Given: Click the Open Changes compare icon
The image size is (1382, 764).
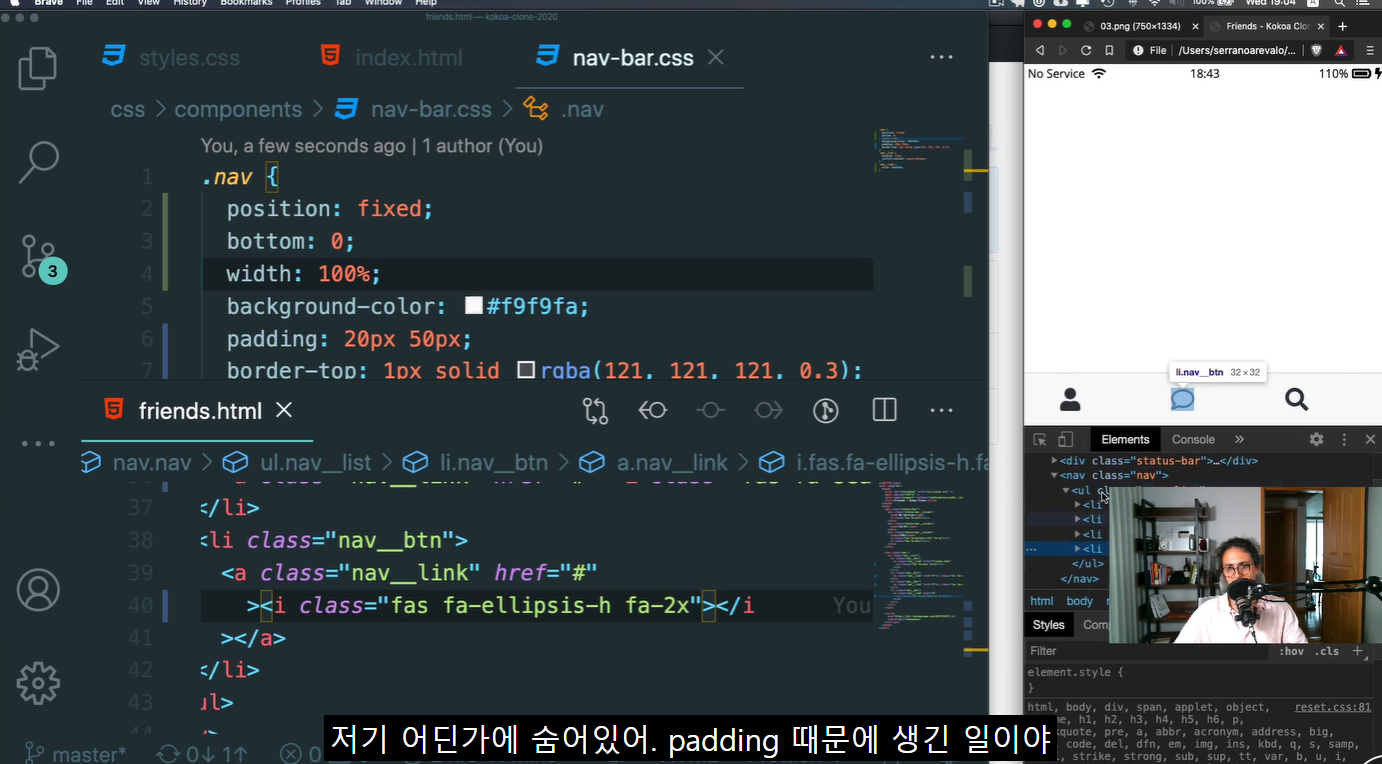Looking at the screenshot, I should [595, 410].
